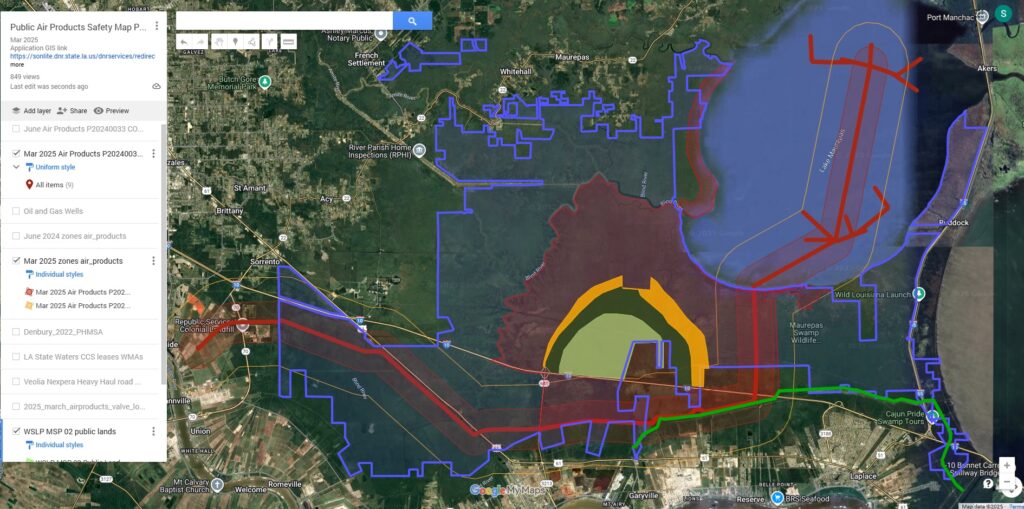Viewport: 1024px width, 509px height.
Task: Click the Undo arrow in map toolbar
Action: click(185, 42)
